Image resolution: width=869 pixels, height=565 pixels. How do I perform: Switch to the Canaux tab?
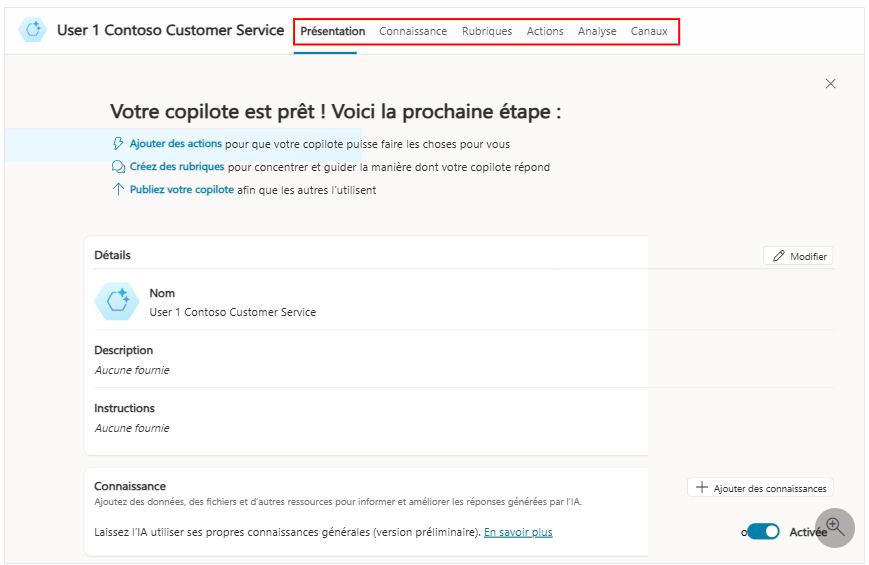(649, 31)
